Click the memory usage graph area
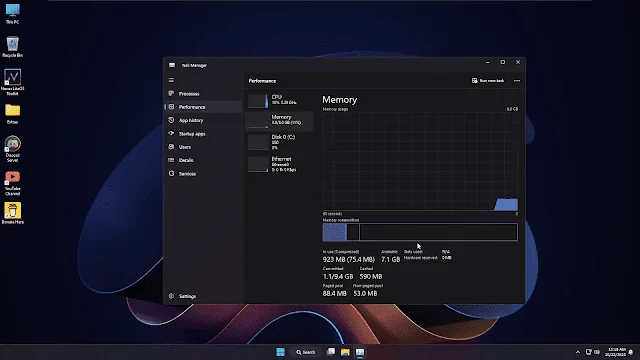The width and height of the screenshot is (640, 360). [420, 162]
